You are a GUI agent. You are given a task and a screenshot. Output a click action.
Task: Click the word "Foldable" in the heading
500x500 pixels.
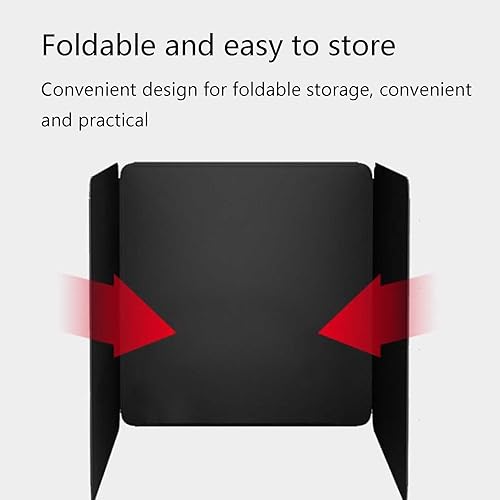(99, 45)
